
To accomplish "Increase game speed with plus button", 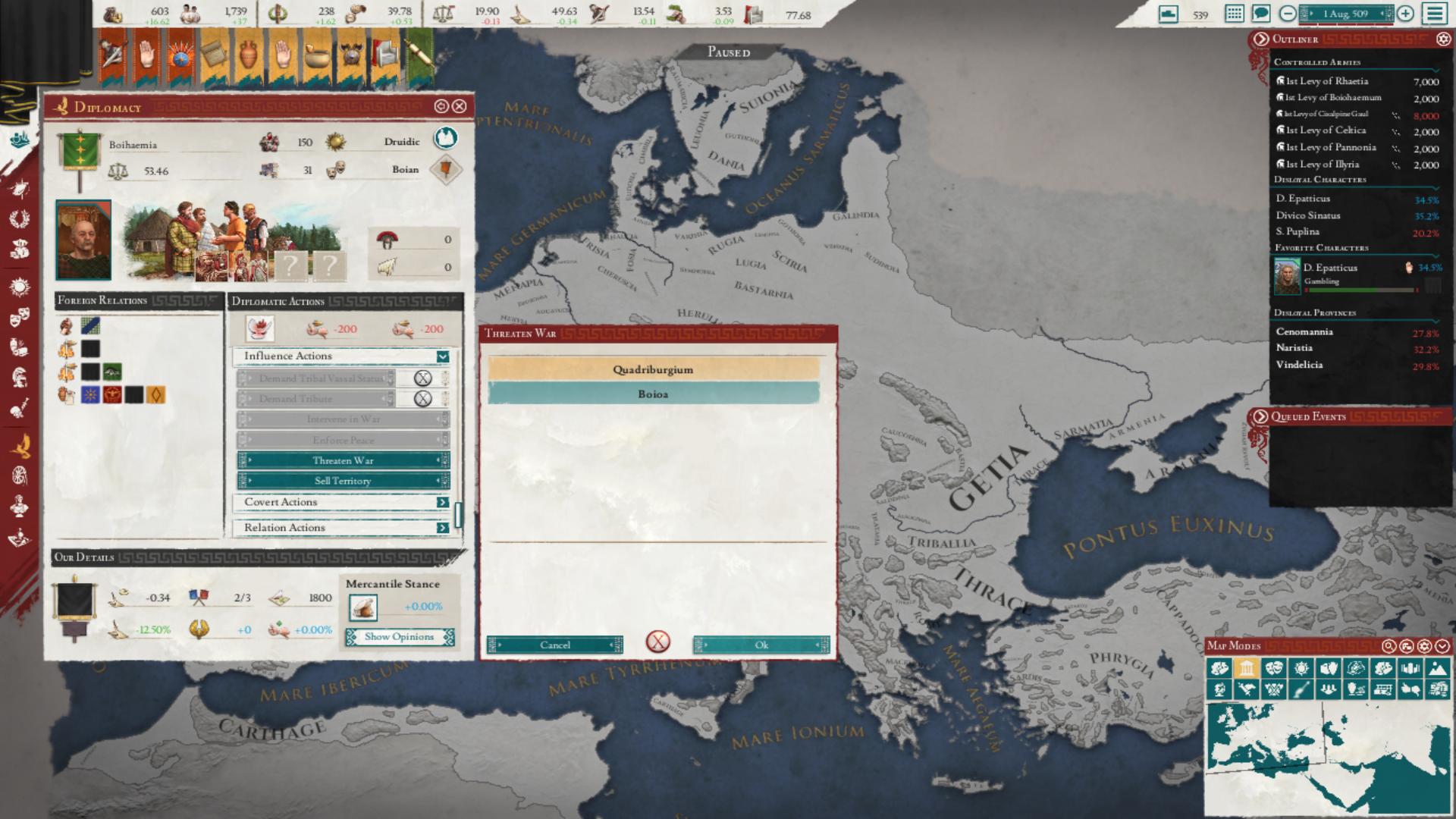I will tap(1405, 14).
